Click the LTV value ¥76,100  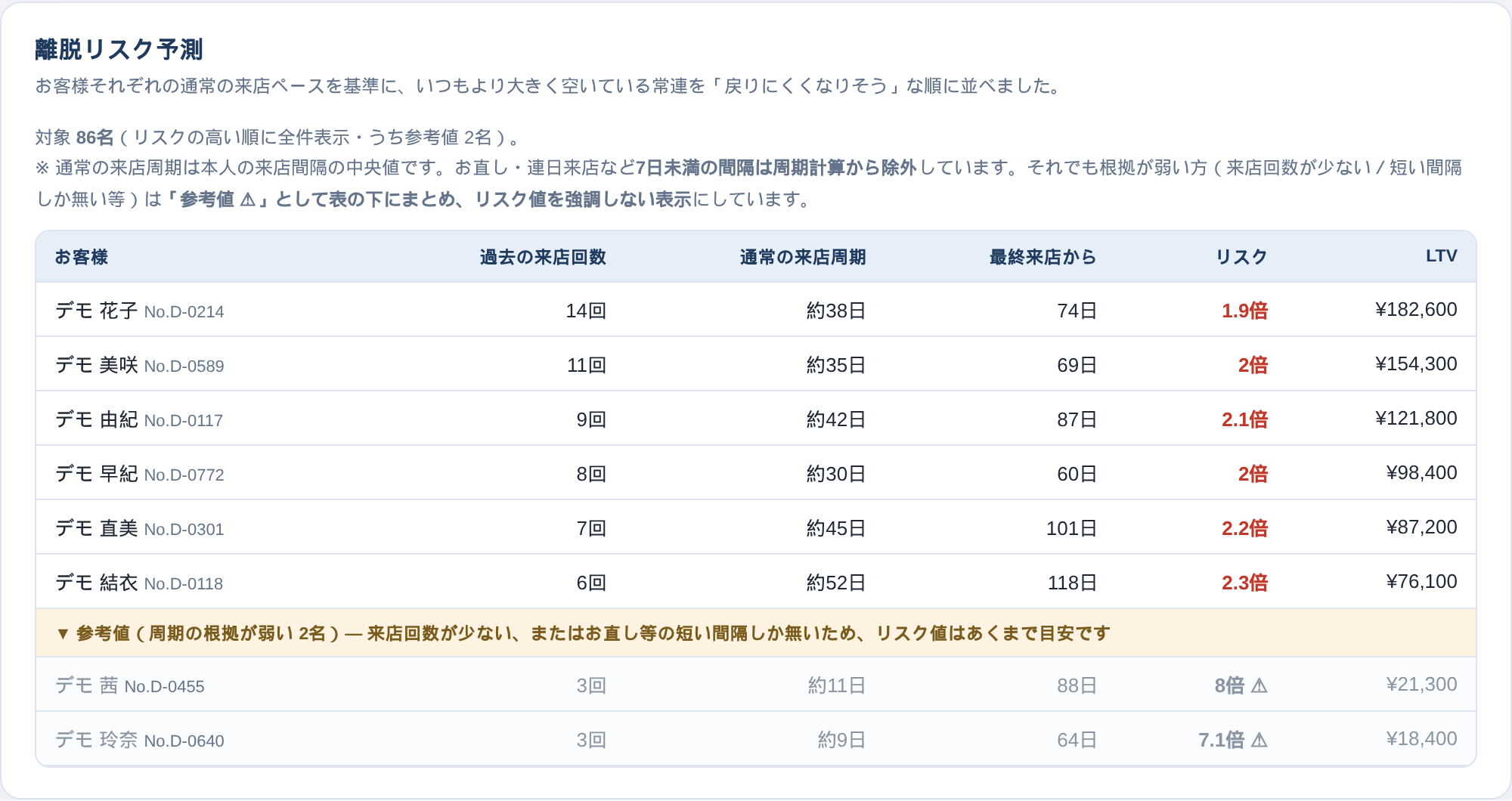[1421, 582]
